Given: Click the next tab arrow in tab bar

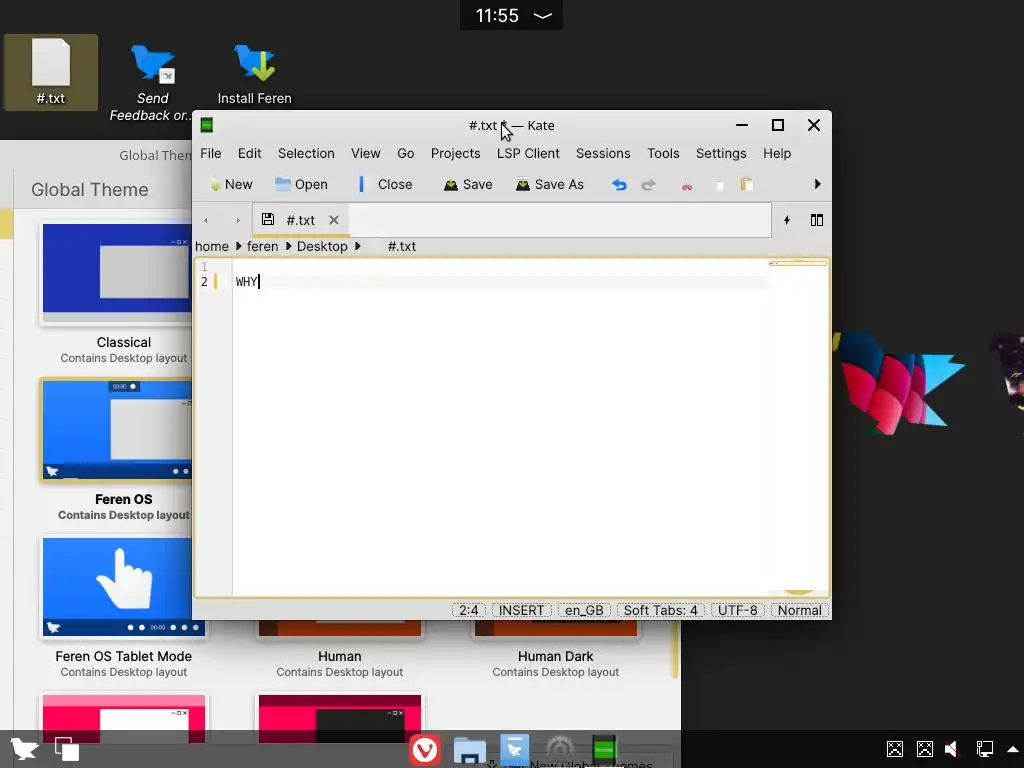Looking at the screenshot, I should [x=238, y=221].
